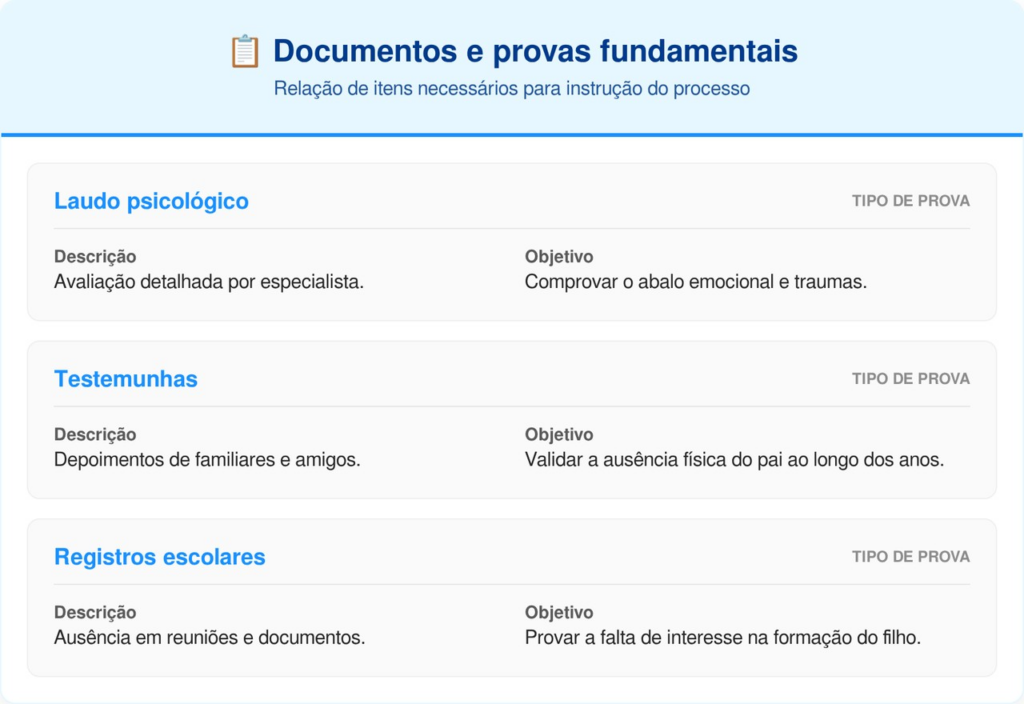1024x704 pixels.
Task: Click 'Provar a falta de interesse' objective text
Action: (722, 638)
